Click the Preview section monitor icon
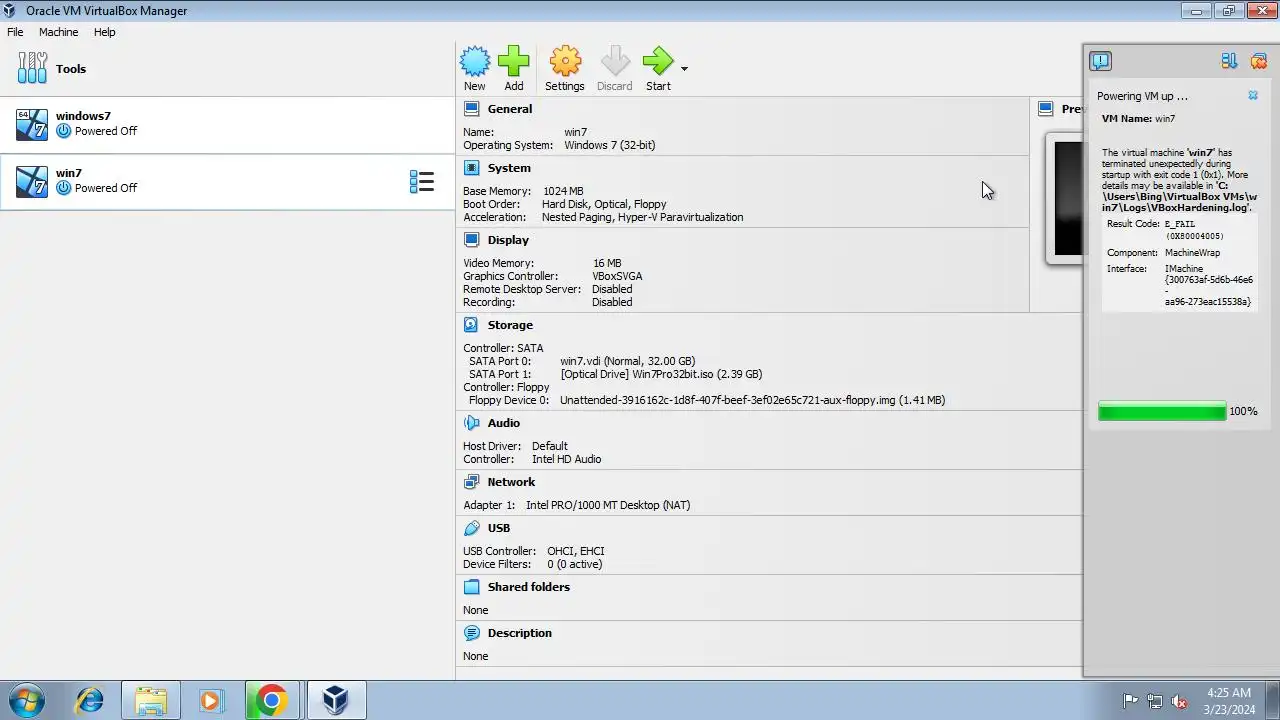This screenshot has width=1280, height=720. pyautogui.click(x=1046, y=109)
